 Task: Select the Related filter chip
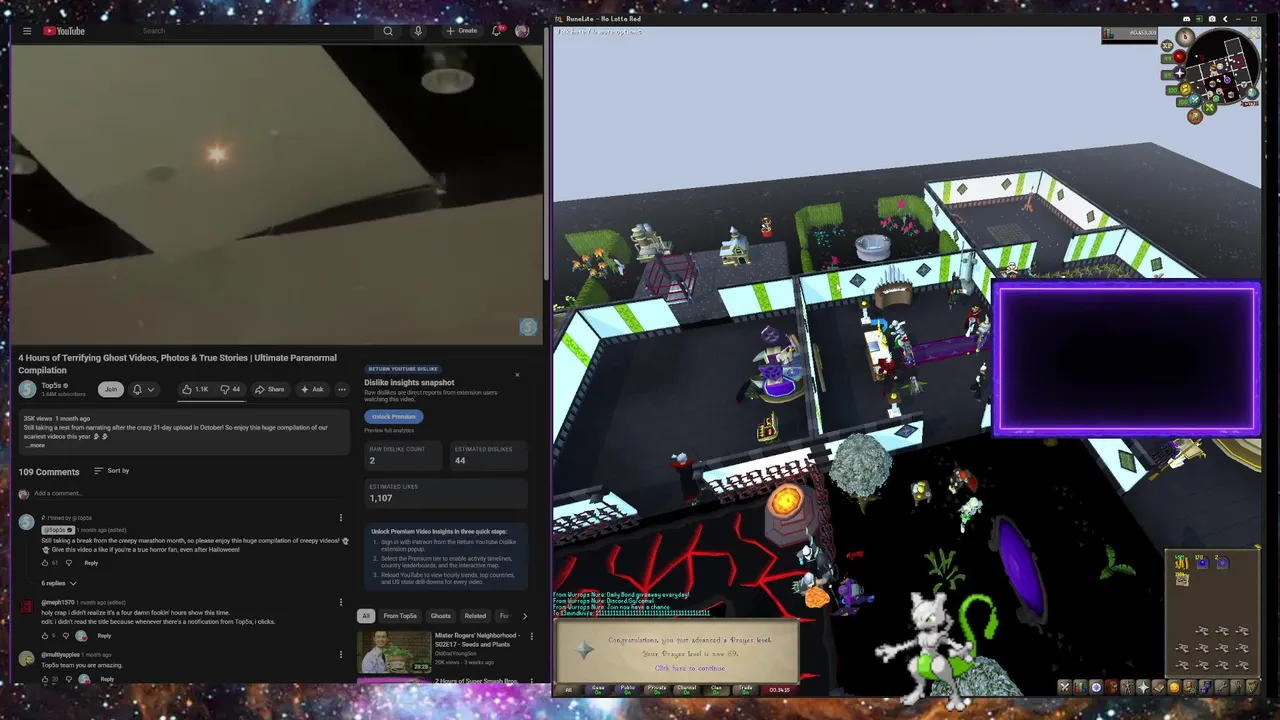tap(475, 616)
